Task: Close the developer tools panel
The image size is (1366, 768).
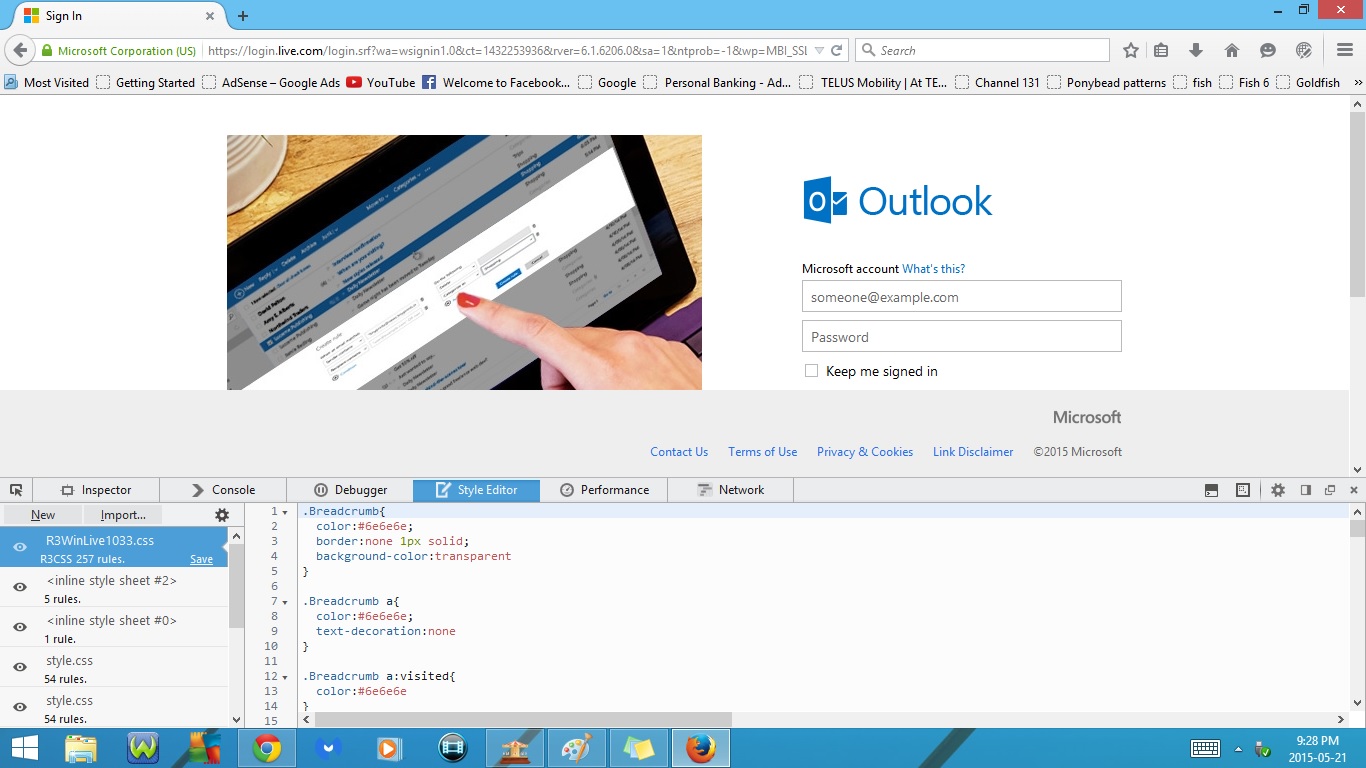Action: 1354,490
